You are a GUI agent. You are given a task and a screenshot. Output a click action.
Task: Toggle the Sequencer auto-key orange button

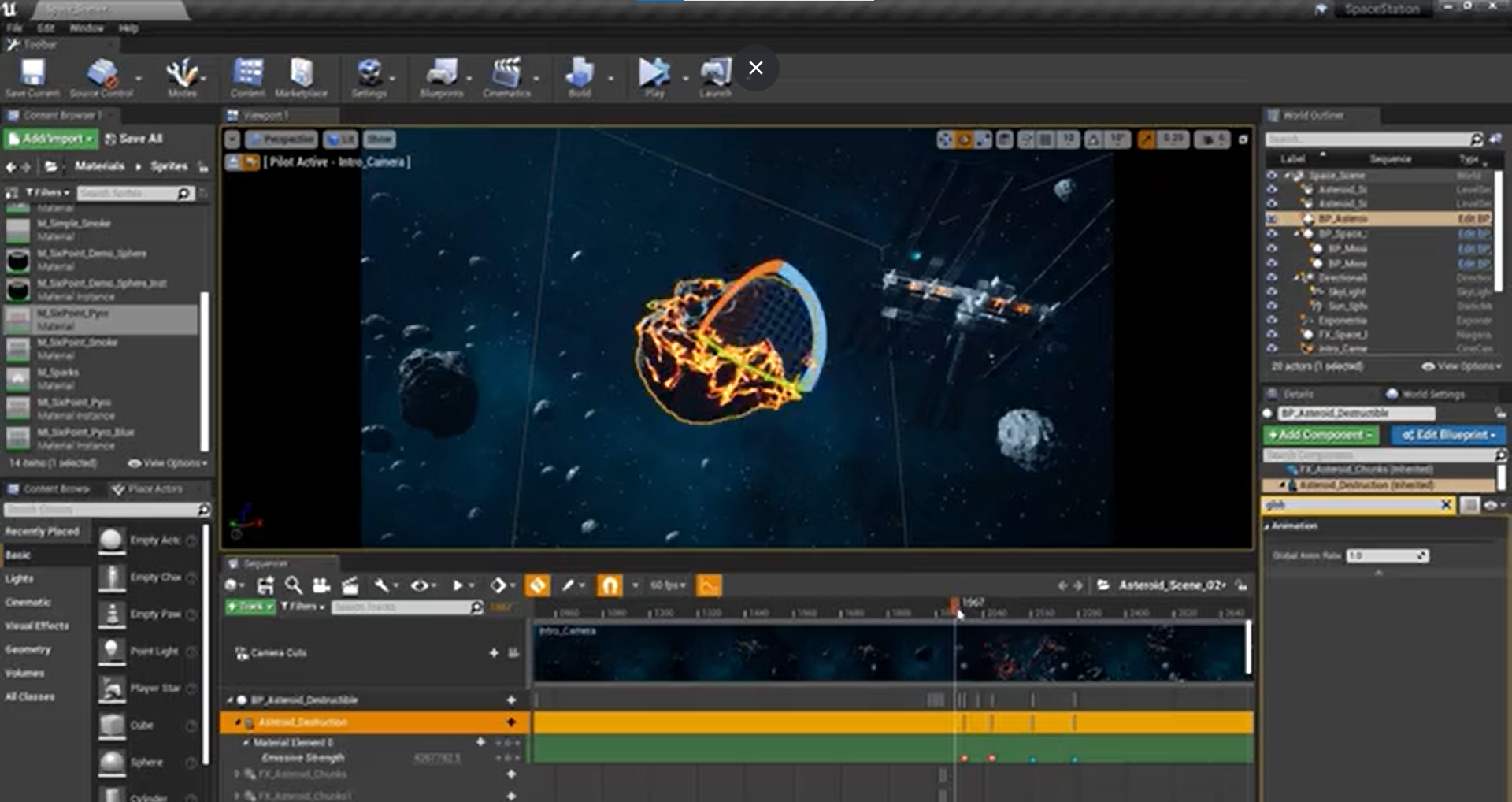pos(538,585)
